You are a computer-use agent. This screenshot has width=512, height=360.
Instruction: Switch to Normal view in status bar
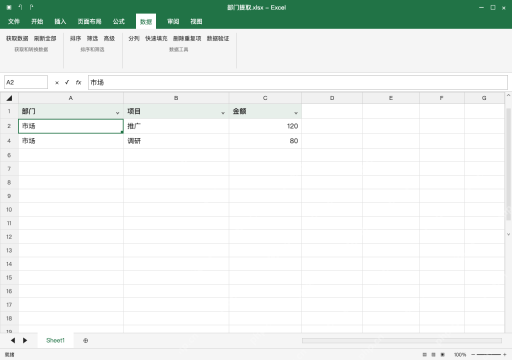[x=424, y=355]
